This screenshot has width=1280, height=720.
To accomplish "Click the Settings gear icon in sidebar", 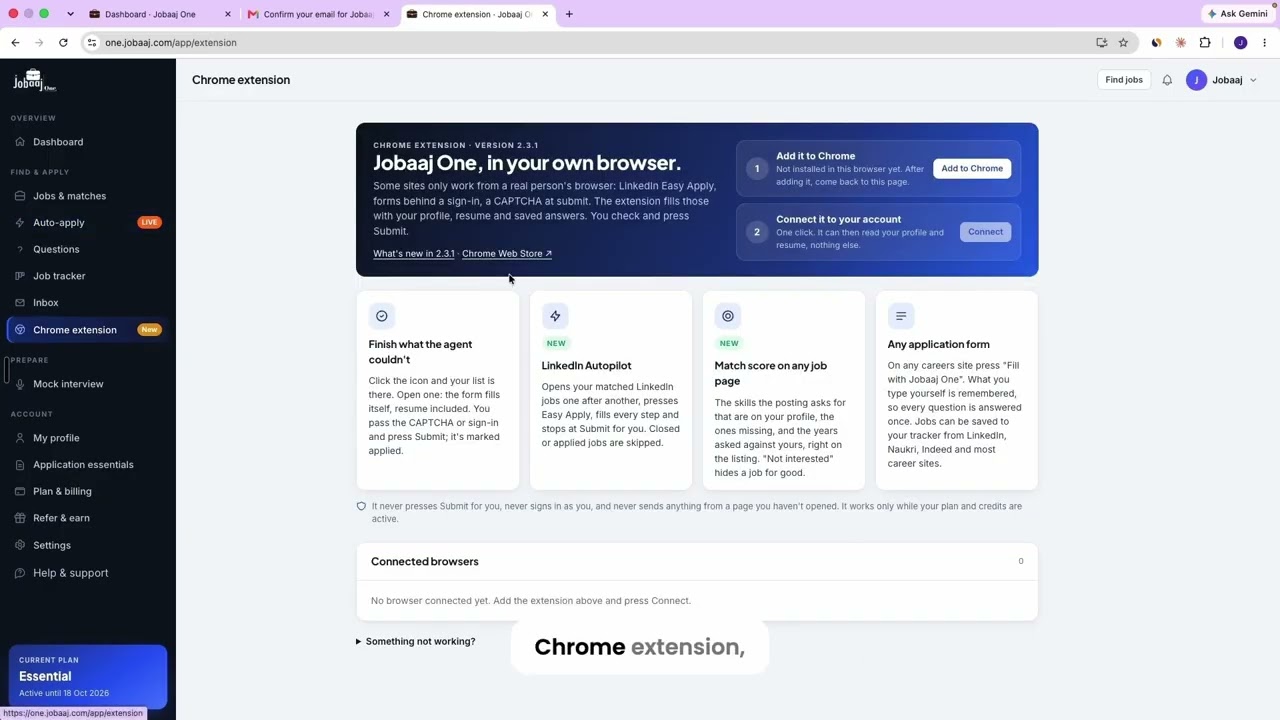I will coord(20,546).
